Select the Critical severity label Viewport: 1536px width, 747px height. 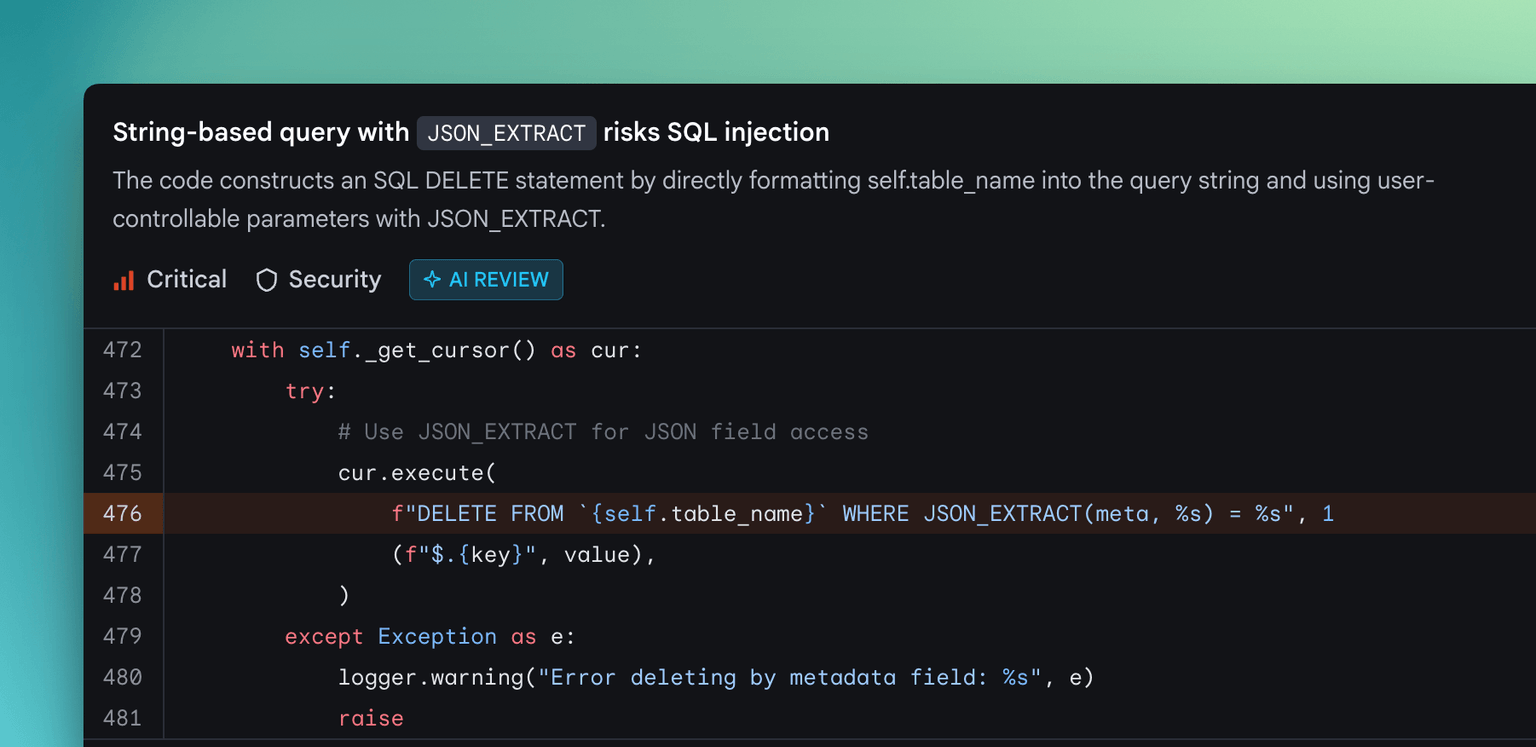(x=187, y=280)
